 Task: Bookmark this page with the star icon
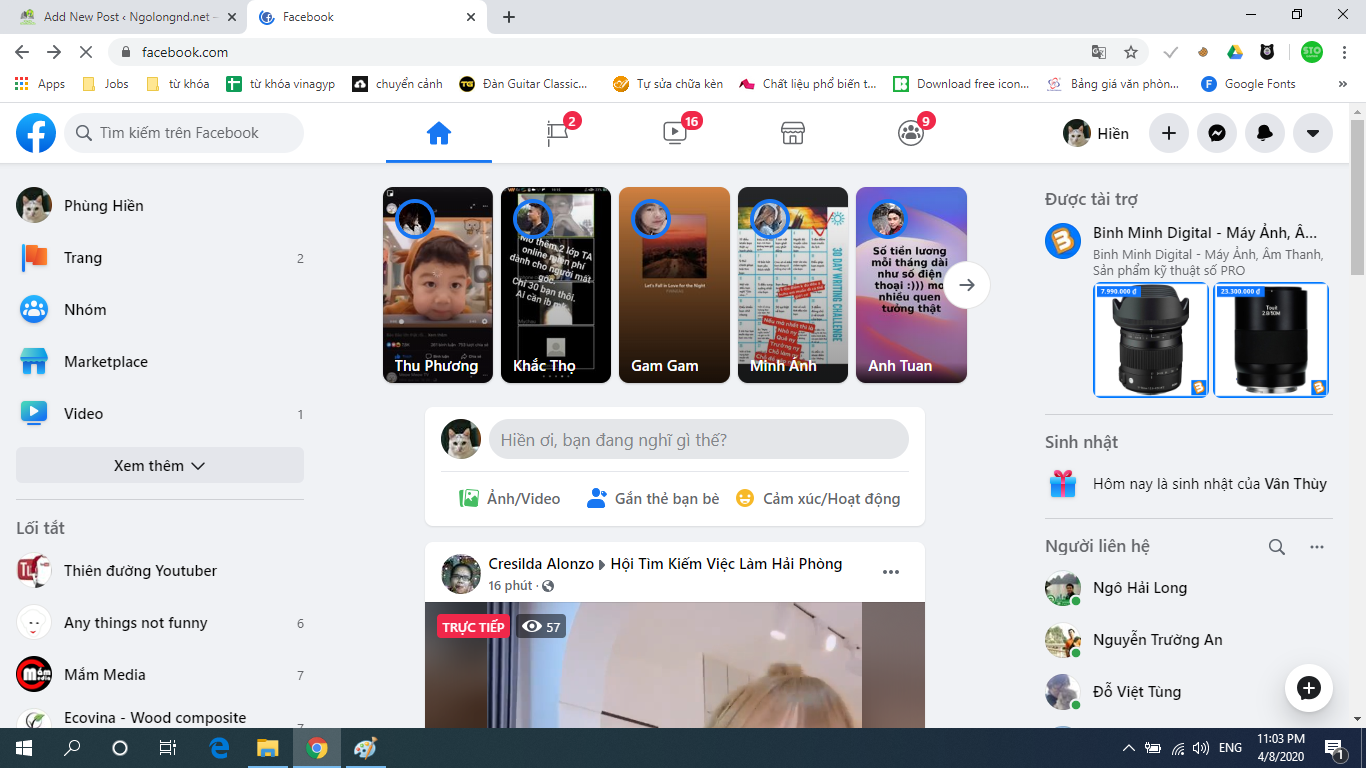click(1131, 52)
